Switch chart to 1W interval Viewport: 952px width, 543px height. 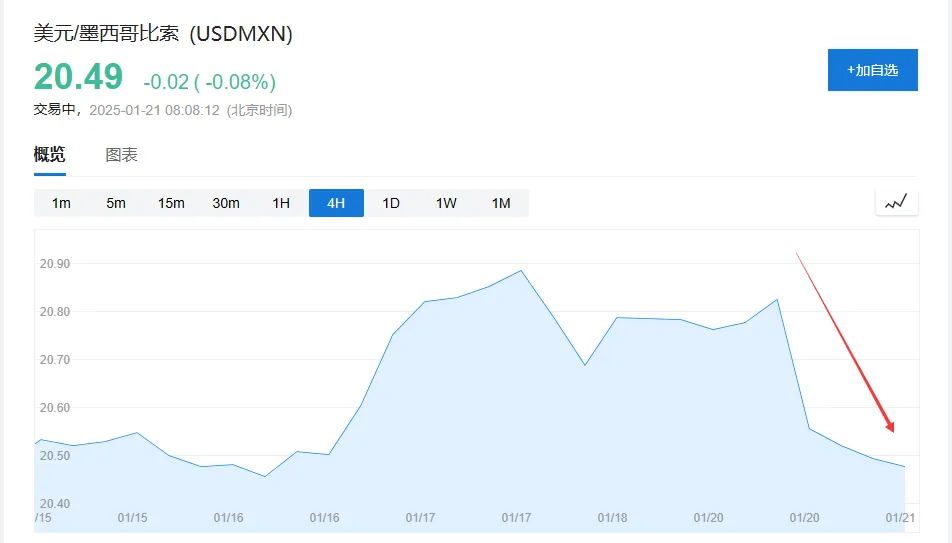tap(446, 203)
